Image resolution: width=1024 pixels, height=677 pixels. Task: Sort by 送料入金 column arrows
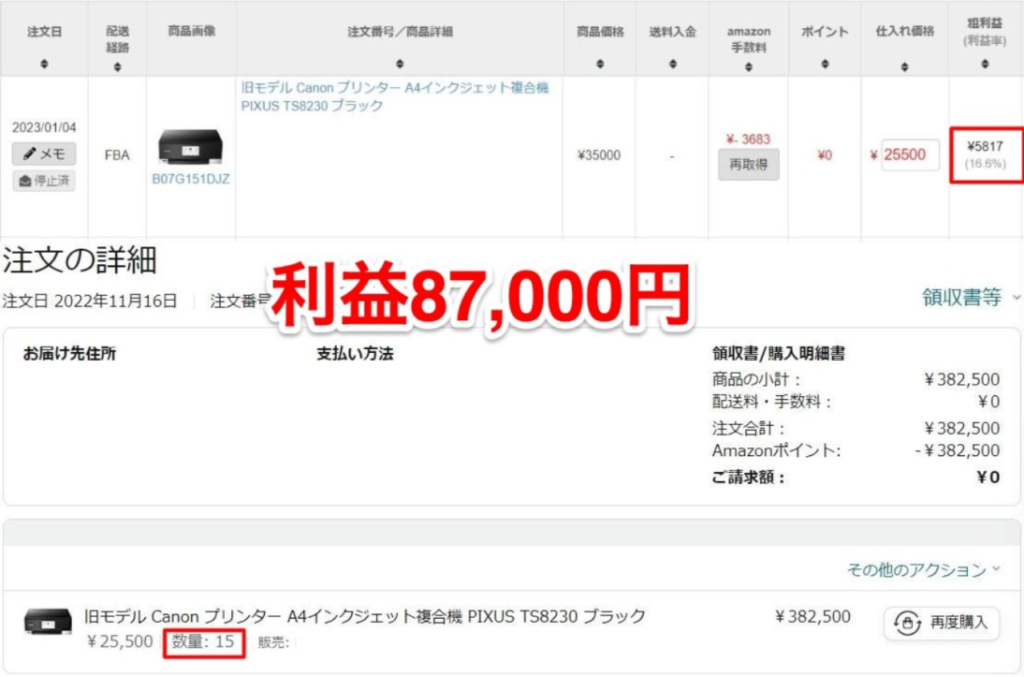[x=673, y=64]
